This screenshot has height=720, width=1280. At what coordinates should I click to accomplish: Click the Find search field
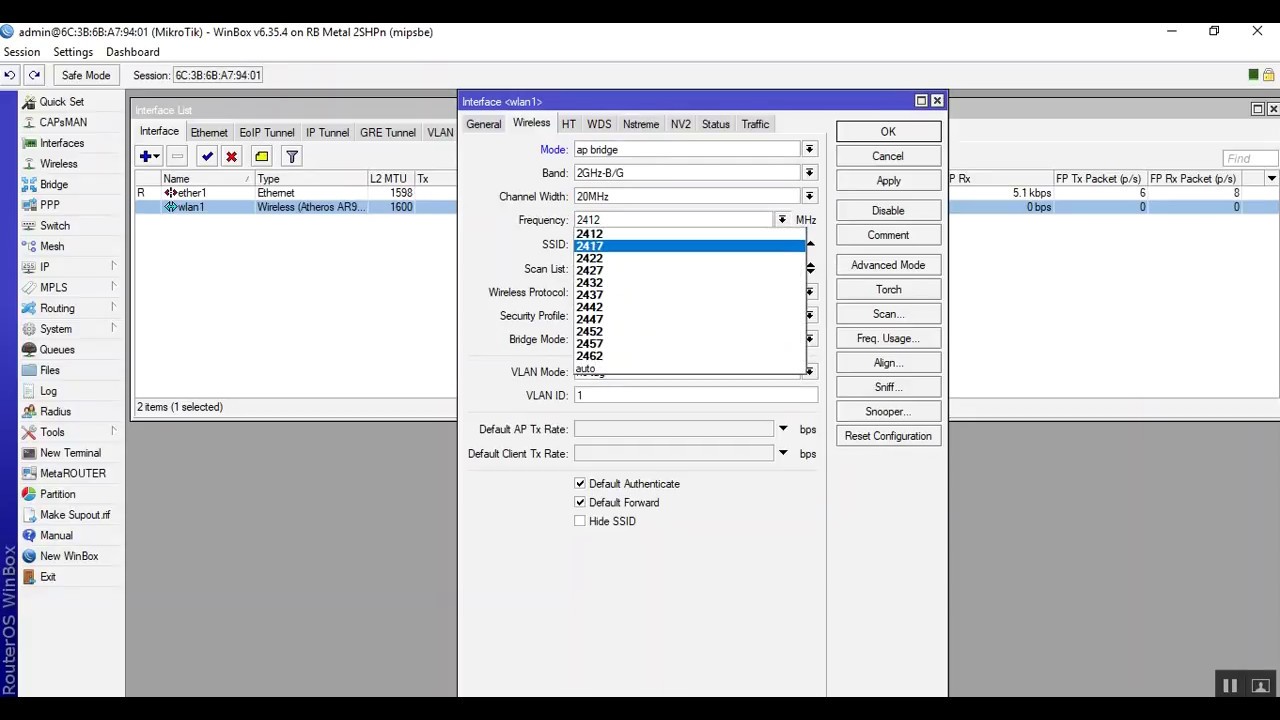point(1250,158)
